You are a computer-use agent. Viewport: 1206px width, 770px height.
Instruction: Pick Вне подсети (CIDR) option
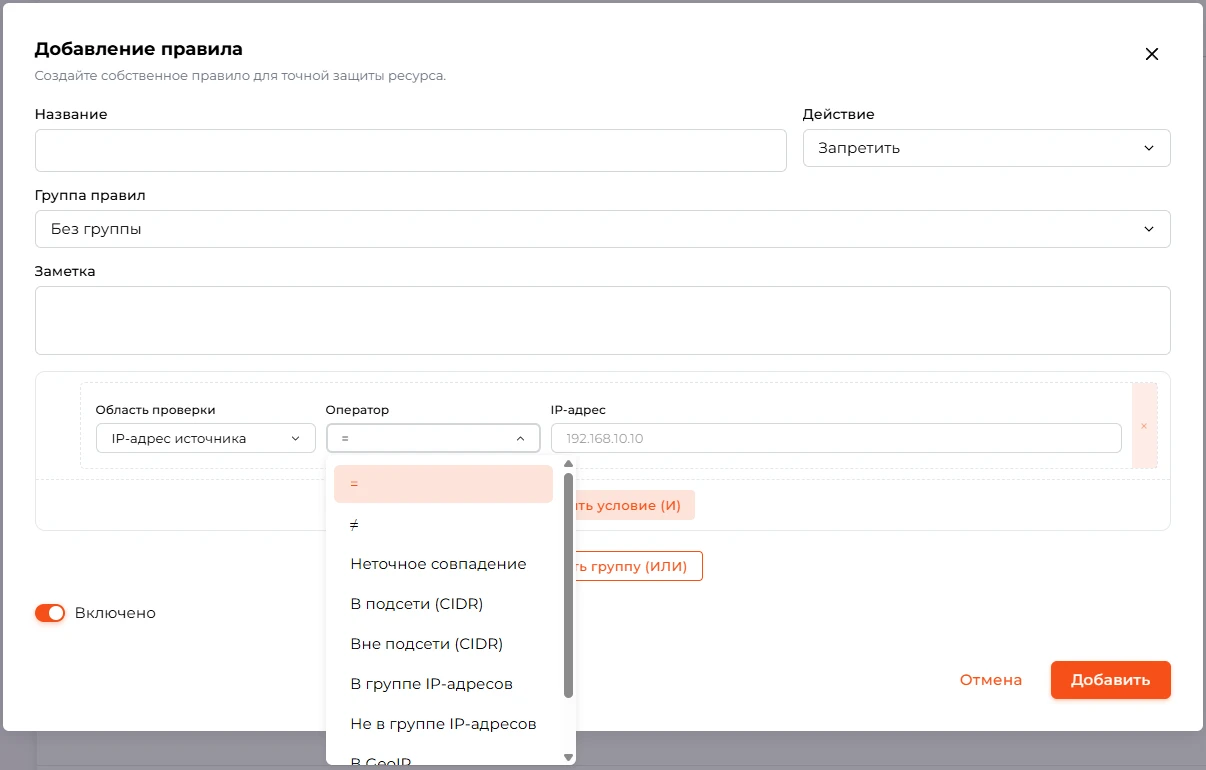(443, 644)
